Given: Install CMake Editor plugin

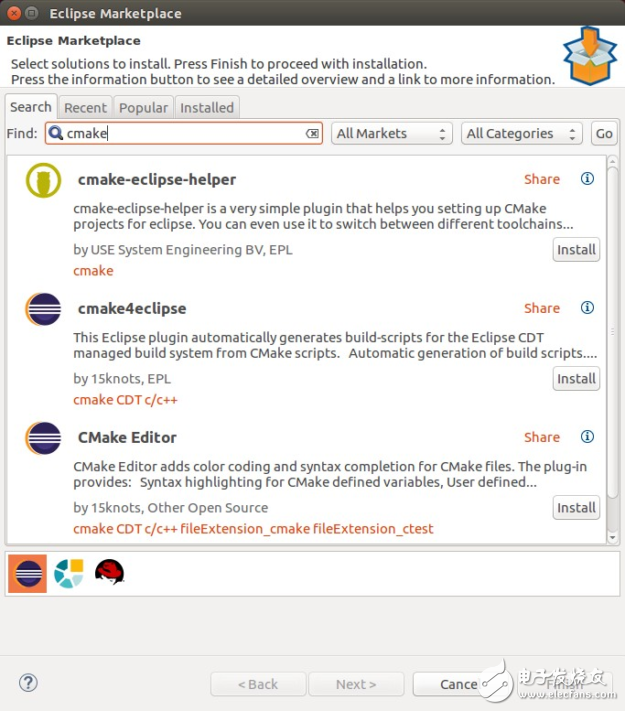Looking at the screenshot, I should 576,508.
